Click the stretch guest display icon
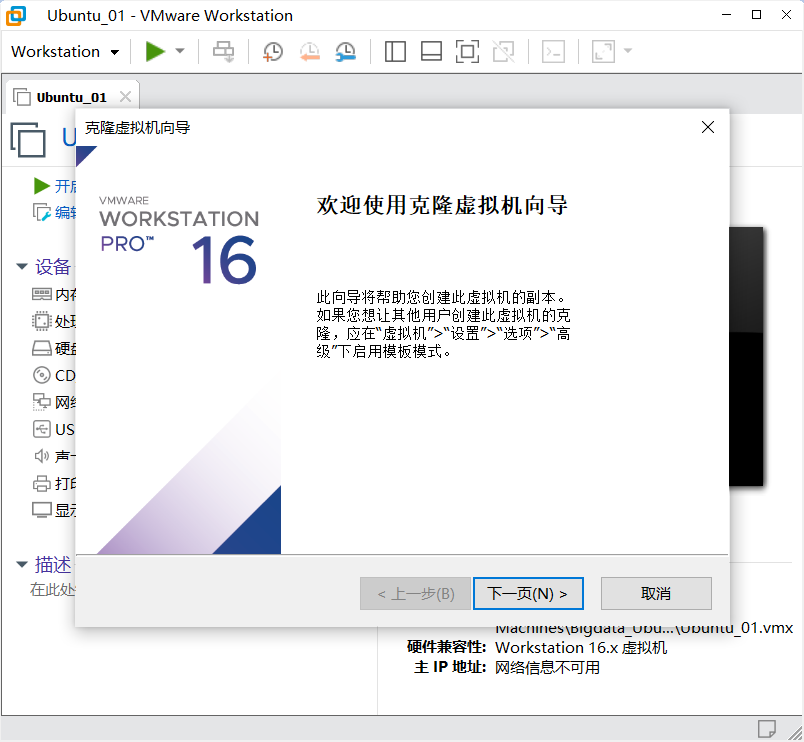 (x=603, y=51)
